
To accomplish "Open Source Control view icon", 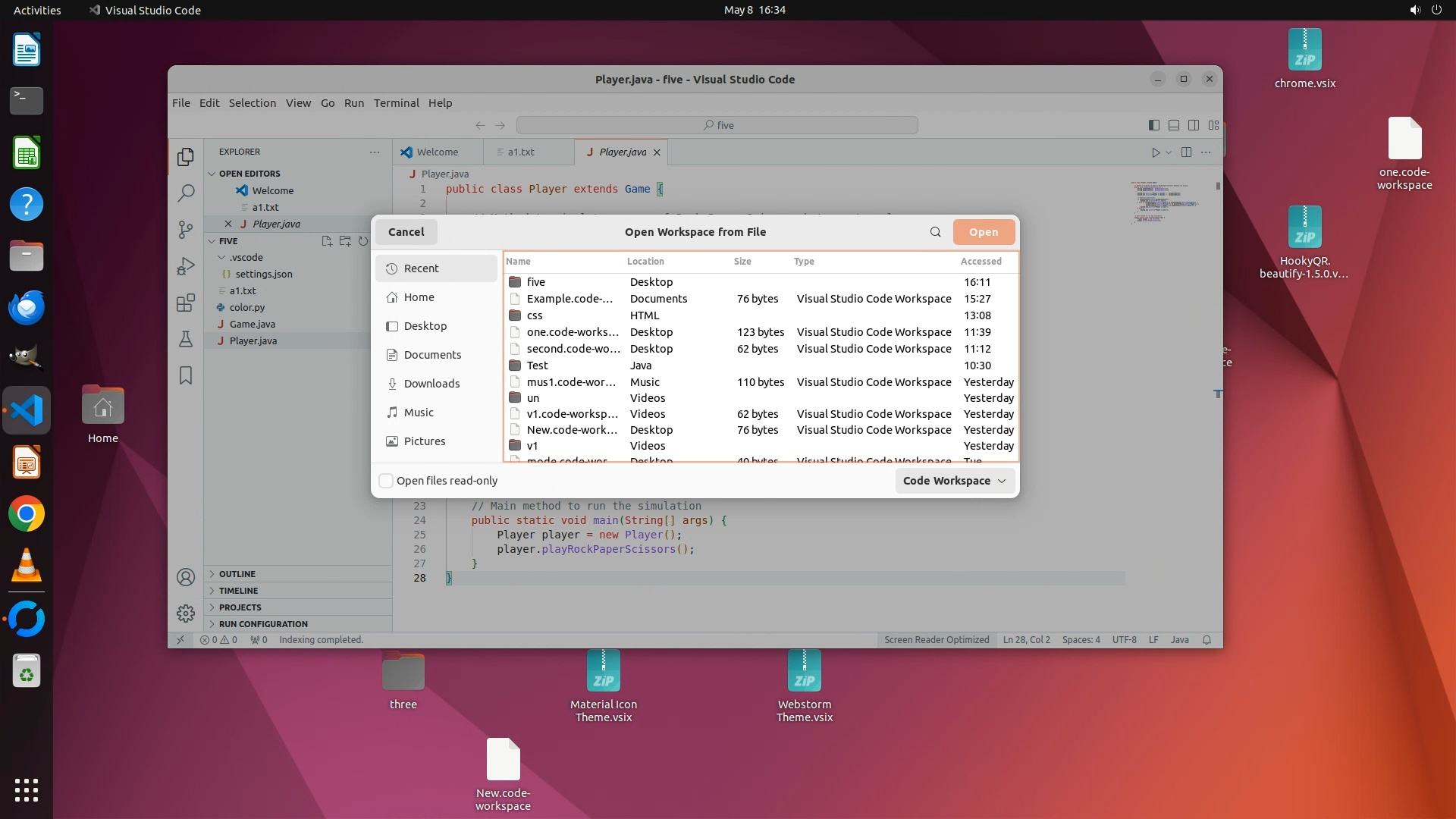I will (186, 229).
